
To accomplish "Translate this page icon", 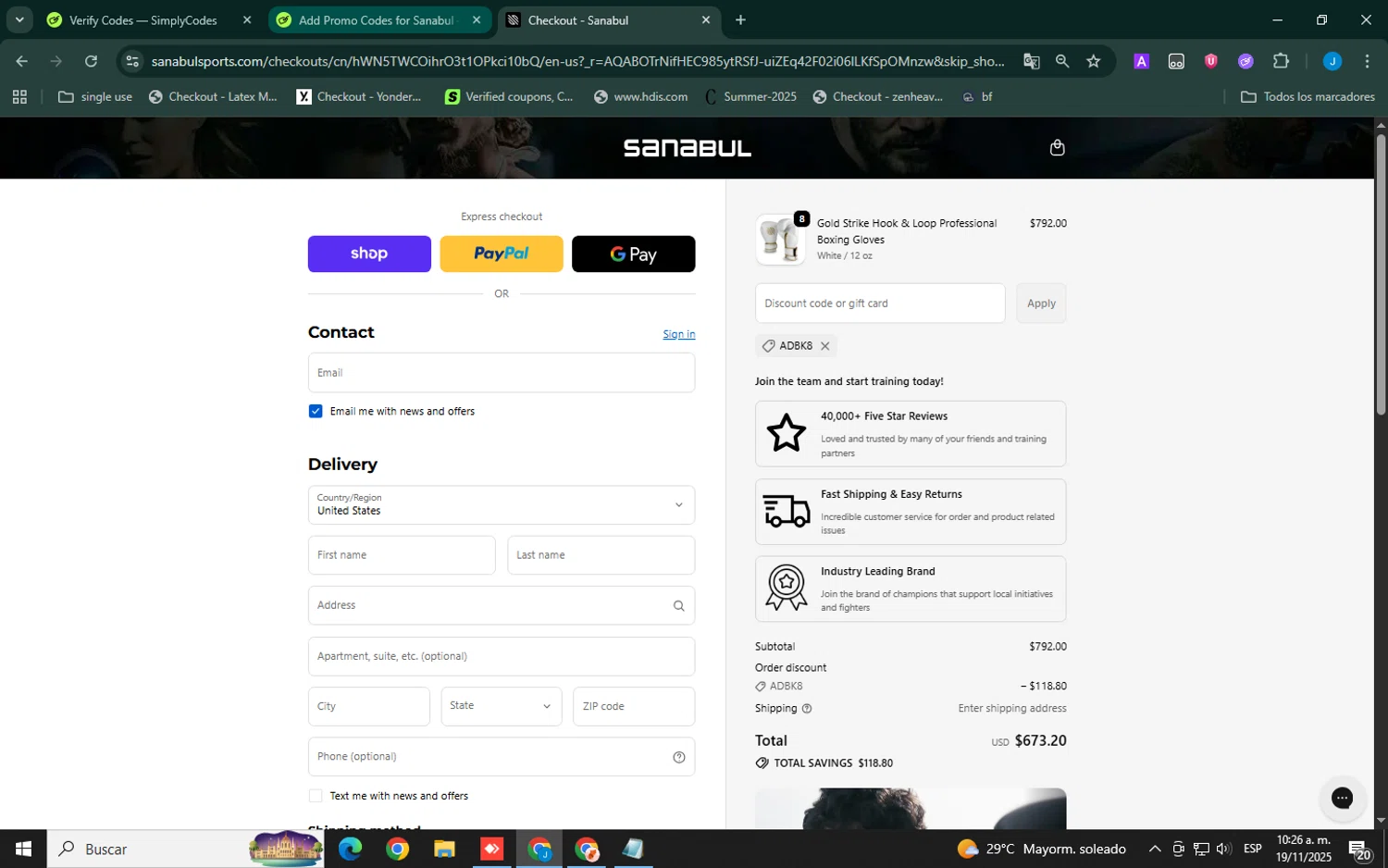I will [x=1031, y=61].
